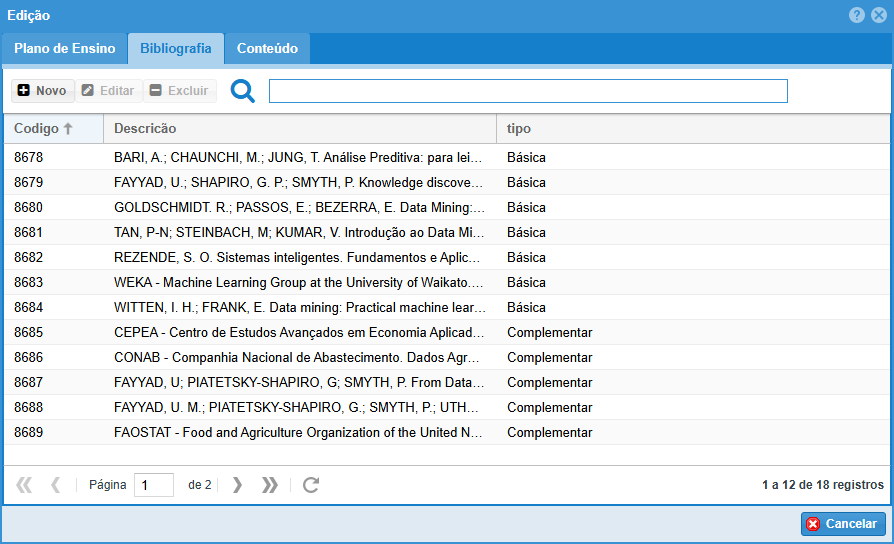Click the magnifying glass search icon
Screen dimensions: 894x544
pyautogui.click(x=243, y=91)
